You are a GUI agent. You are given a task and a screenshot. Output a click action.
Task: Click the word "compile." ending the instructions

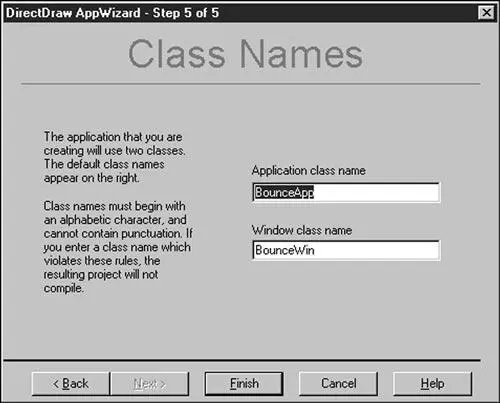[63, 288]
